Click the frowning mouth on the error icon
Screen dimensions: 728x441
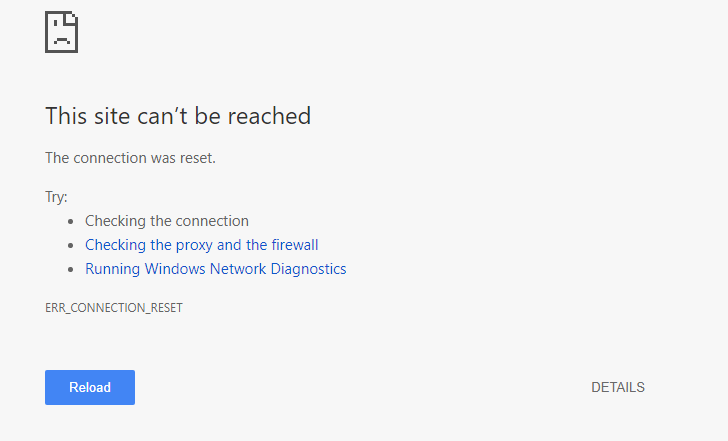point(61,40)
